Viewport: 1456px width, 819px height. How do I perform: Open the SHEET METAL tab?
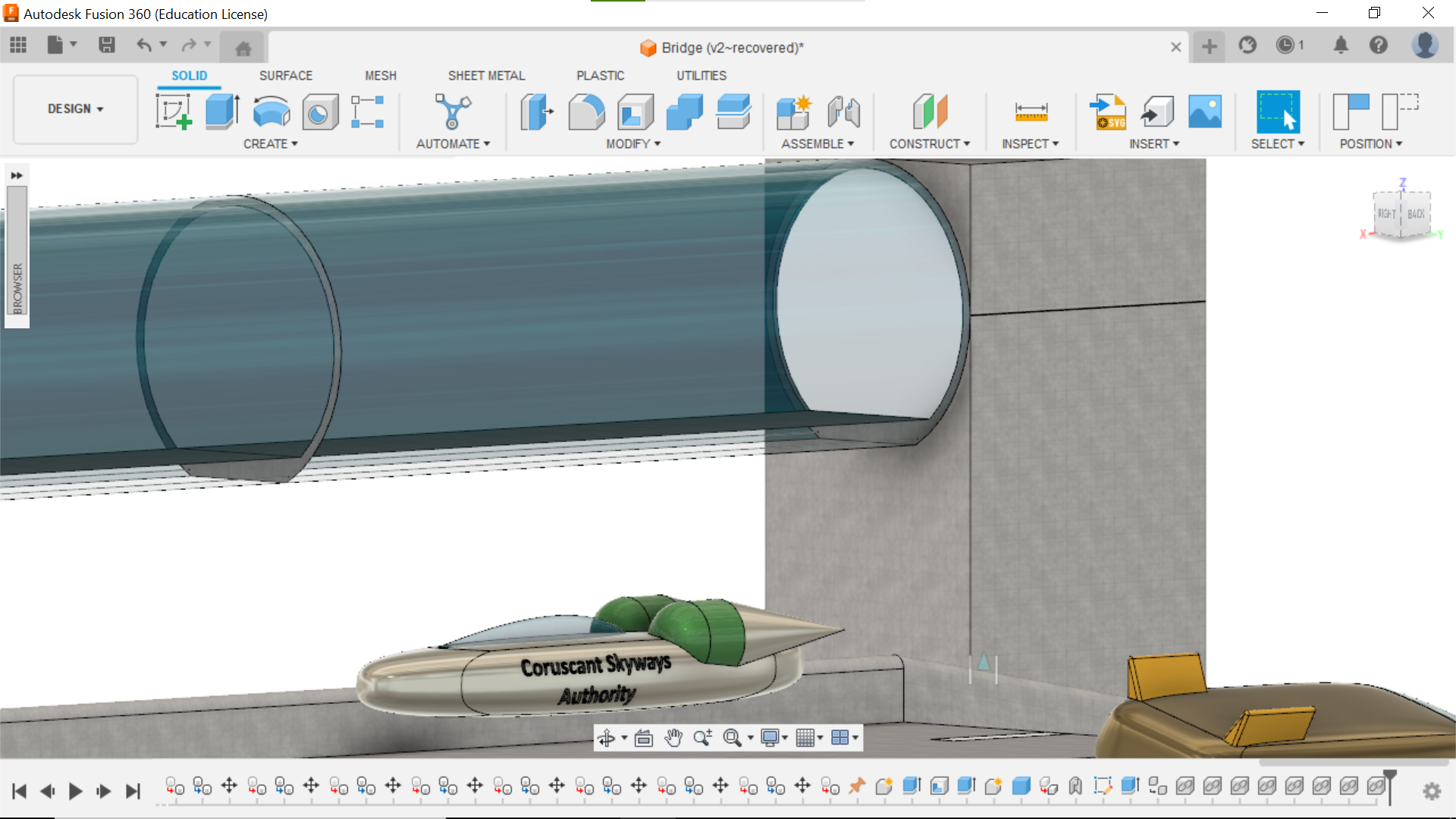(486, 75)
